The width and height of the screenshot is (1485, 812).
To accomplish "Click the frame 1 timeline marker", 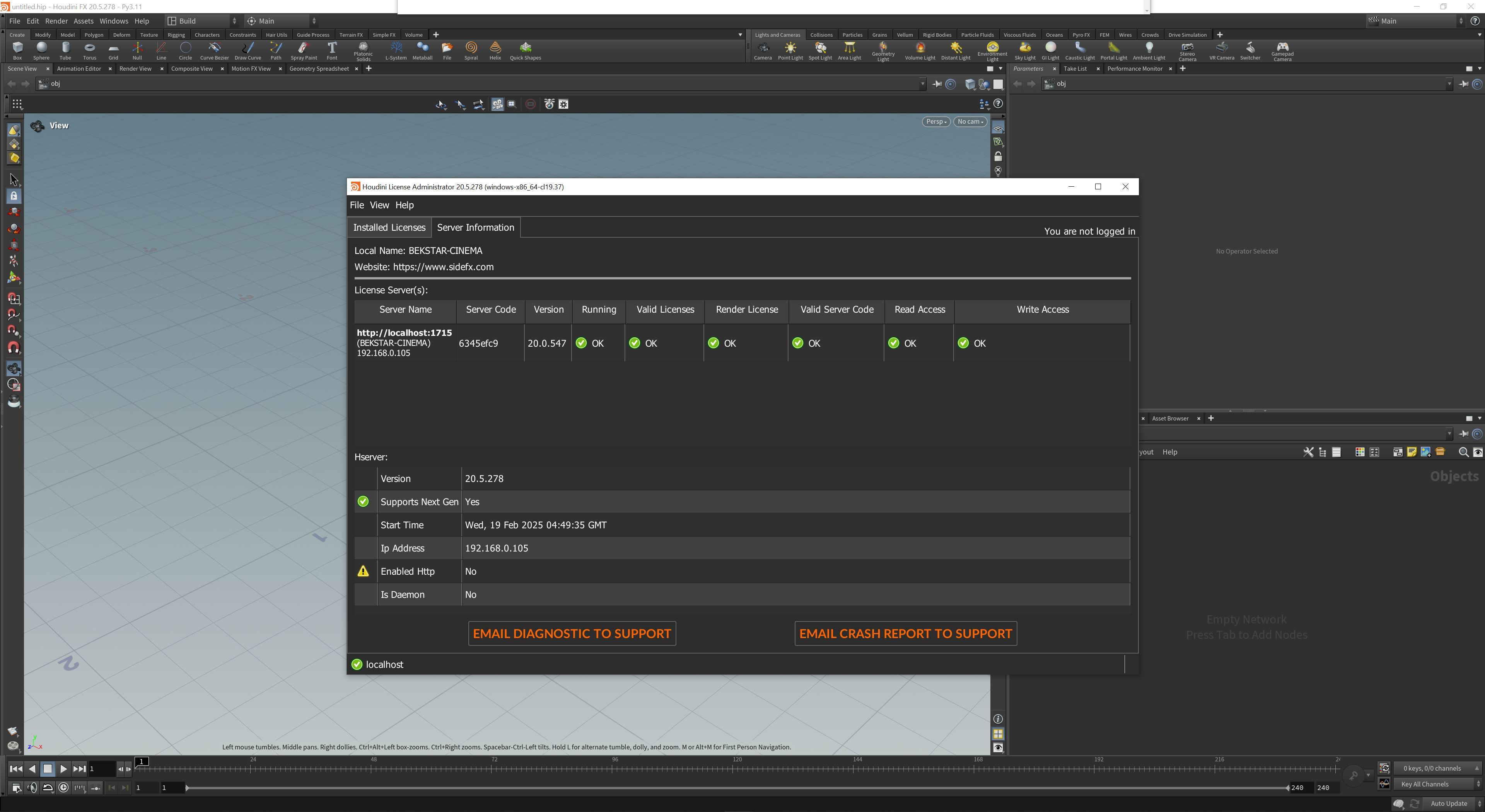I will [142, 762].
